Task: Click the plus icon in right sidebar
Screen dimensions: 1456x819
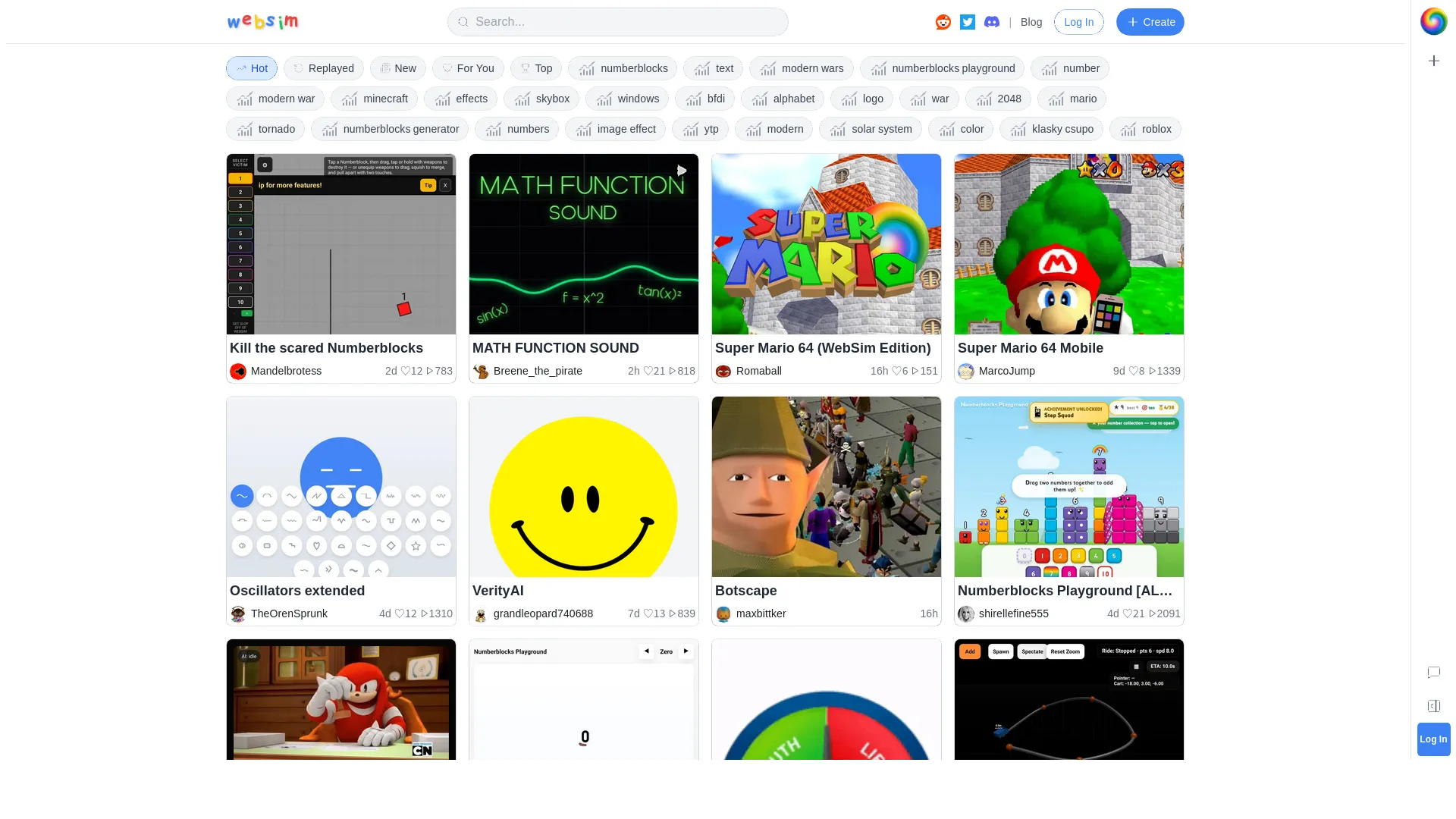Action: pyautogui.click(x=1433, y=61)
